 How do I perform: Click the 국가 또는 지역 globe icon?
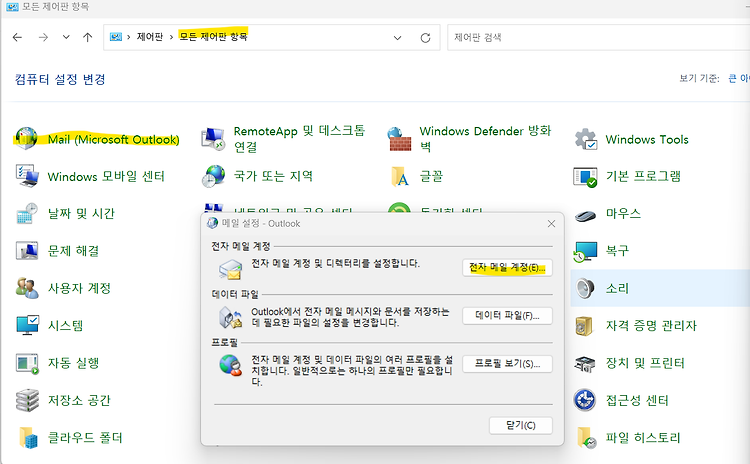pos(213,176)
